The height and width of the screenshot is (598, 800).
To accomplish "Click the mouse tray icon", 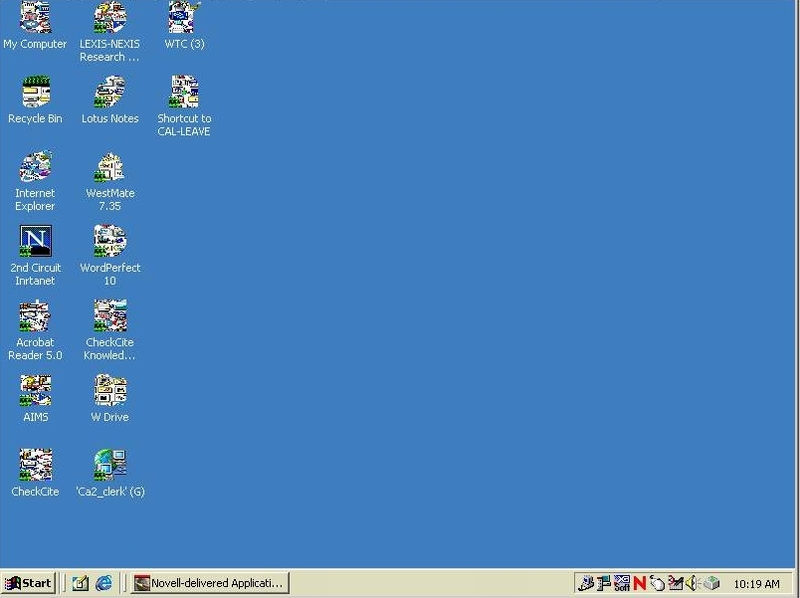I will pyautogui.click(x=657, y=583).
